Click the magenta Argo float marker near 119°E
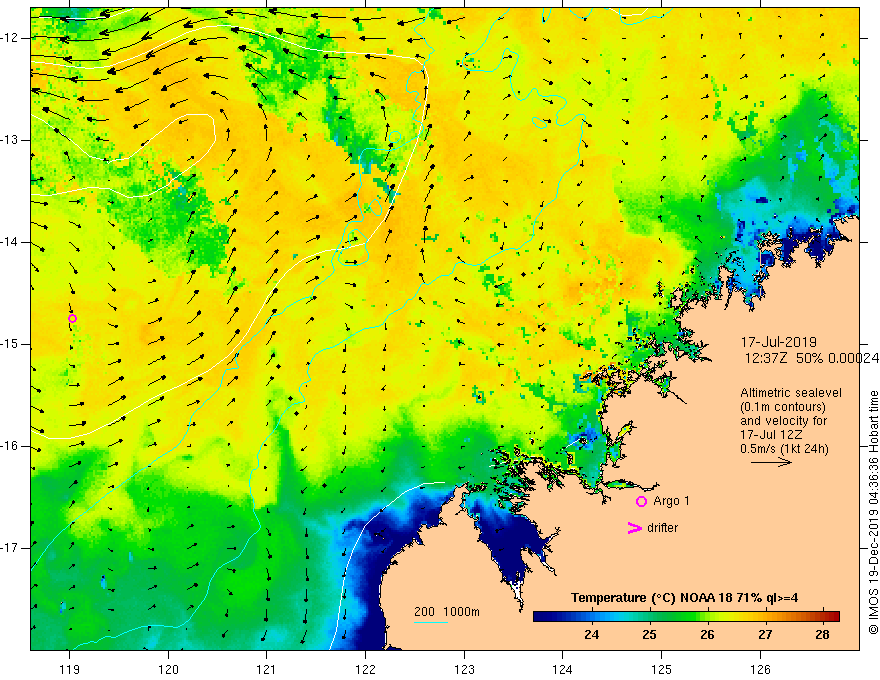Screen dimensions: 880x680 click(x=72, y=319)
